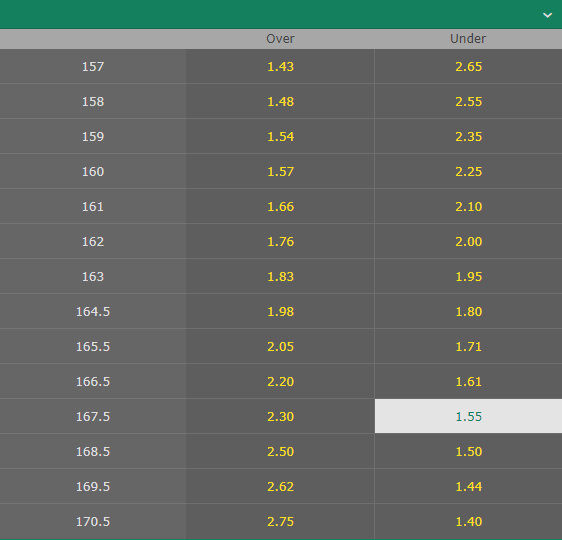Select Over 170.5 at 2.75
Image resolution: width=562 pixels, height=540 pixels.
tap(280, 521)
